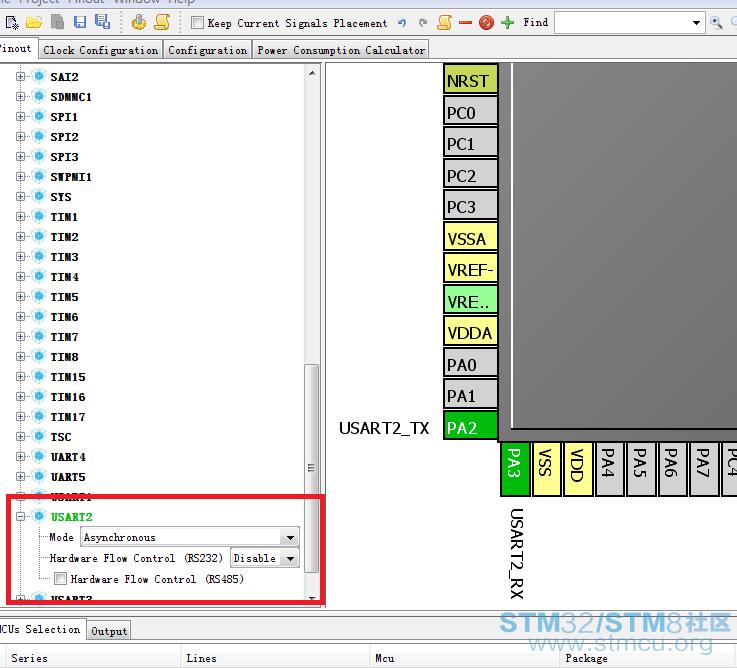The width and height of the screenshot is (737, 668).
Task: Click the Save As double-disk icon
Action: (102, 22)
